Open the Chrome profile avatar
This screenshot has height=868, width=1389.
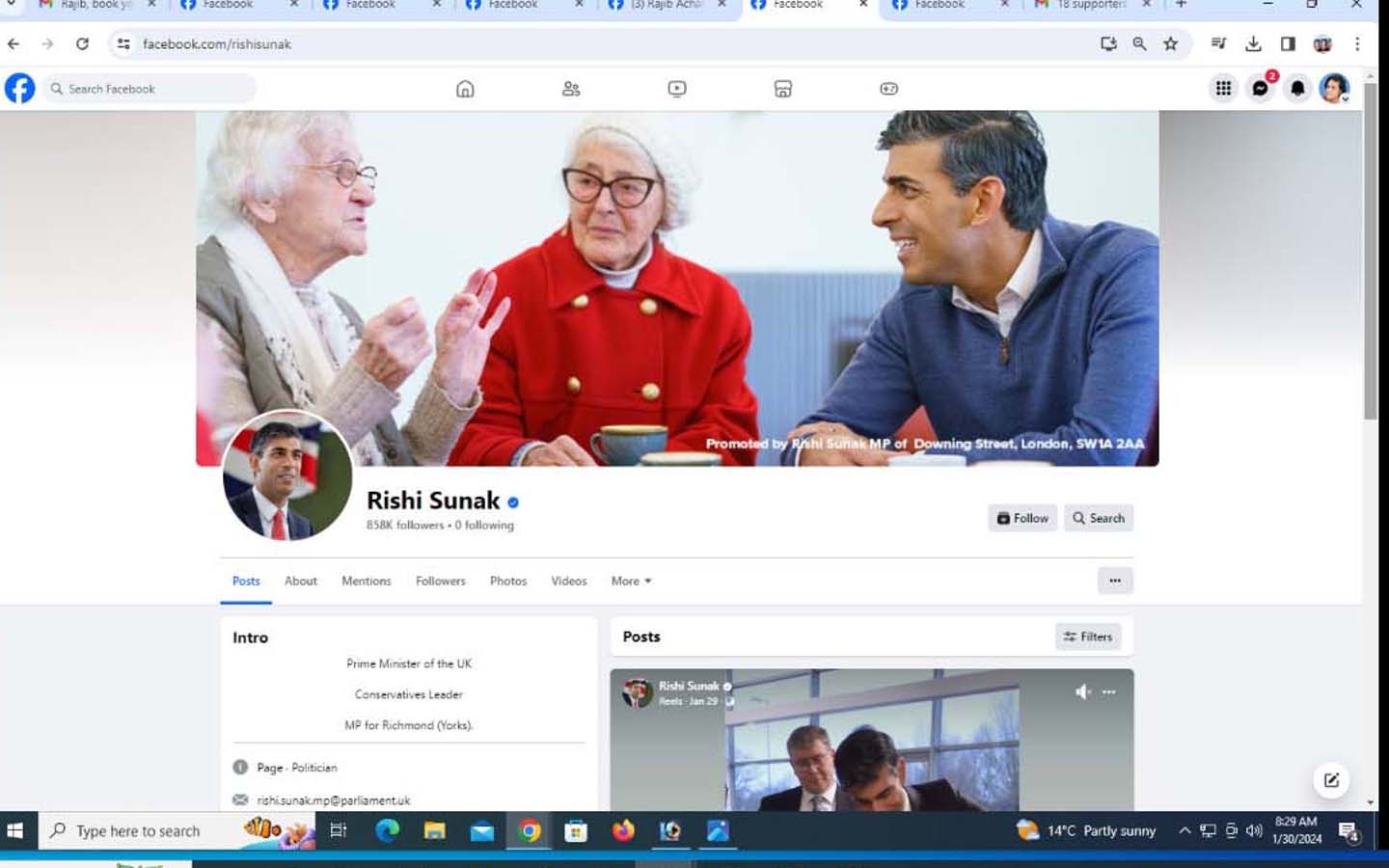[1322, 43]
